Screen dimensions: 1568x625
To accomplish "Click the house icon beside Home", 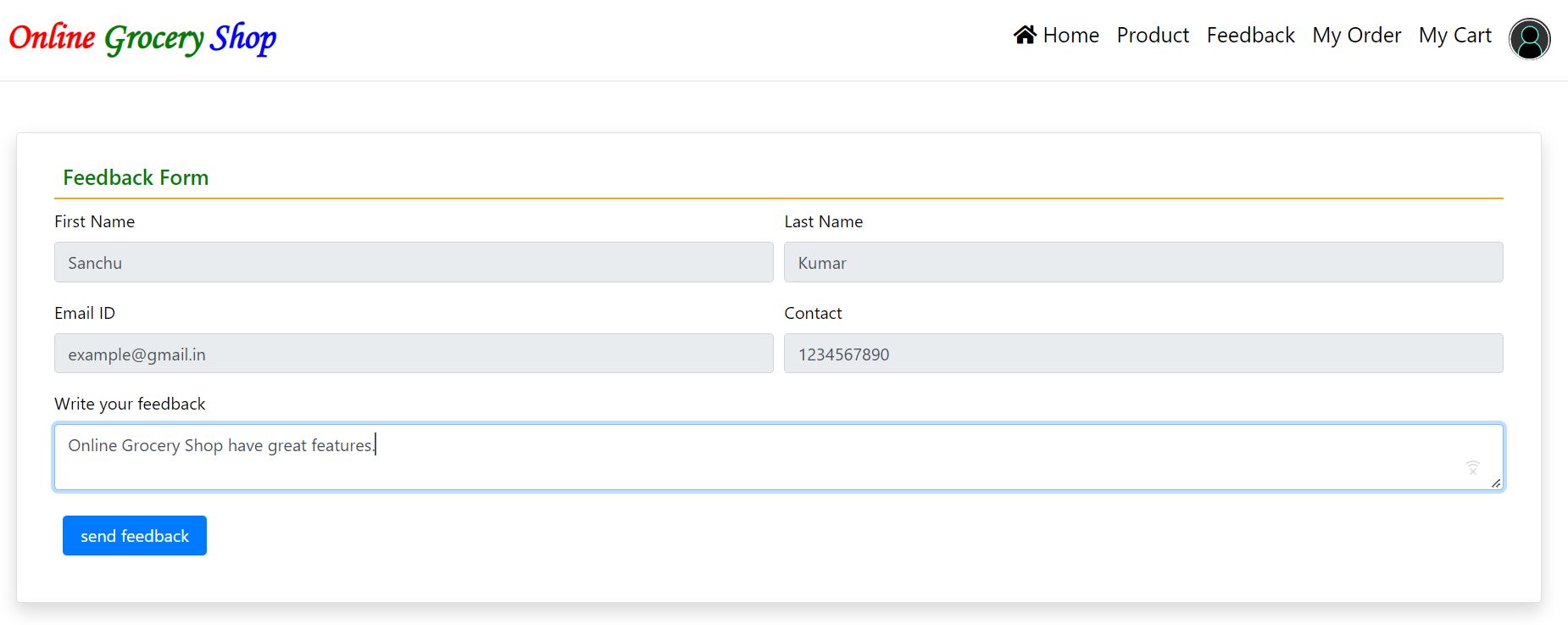I will pyautogui.click(x=1025, y=35).
